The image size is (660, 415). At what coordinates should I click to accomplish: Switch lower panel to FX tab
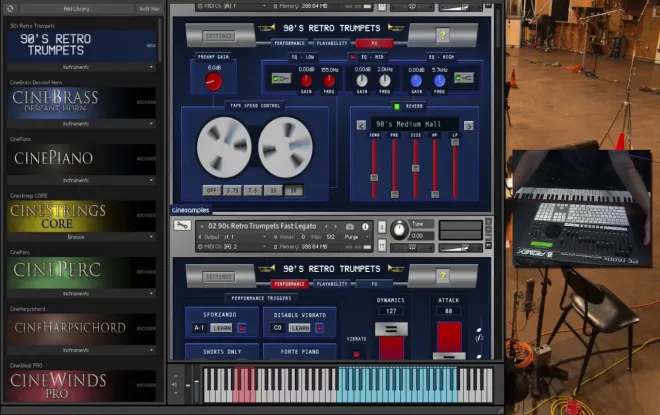374,284
